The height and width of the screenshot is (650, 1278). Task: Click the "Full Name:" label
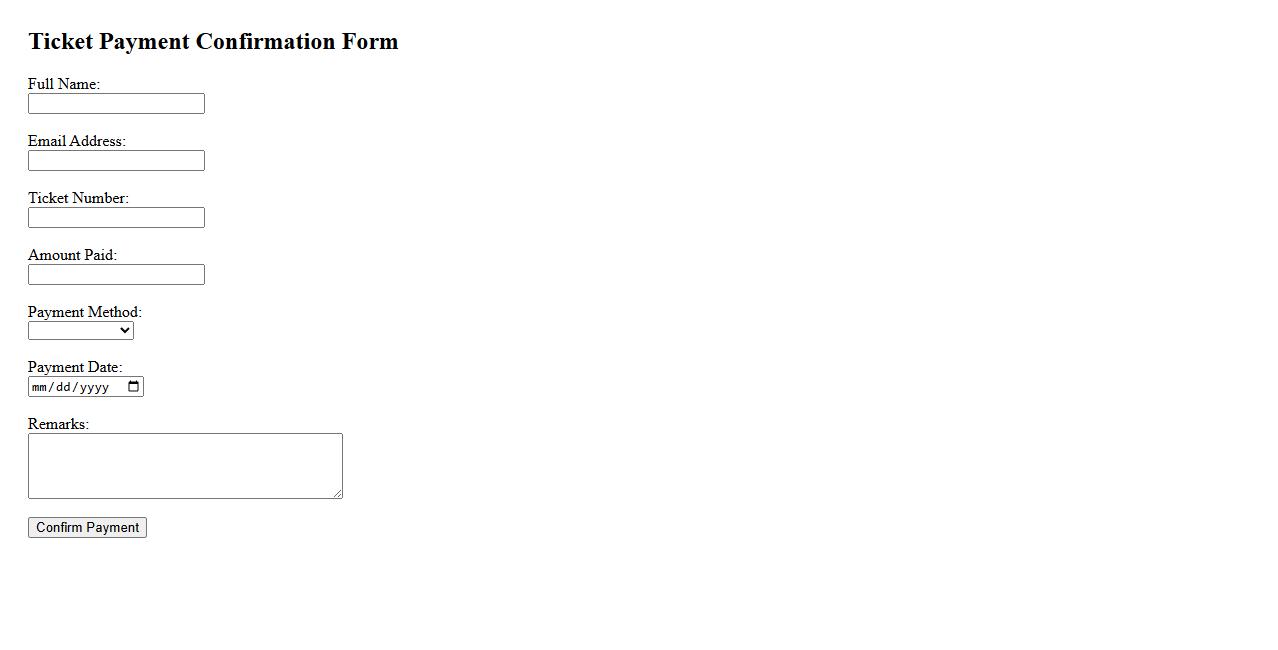coord(64,84)
